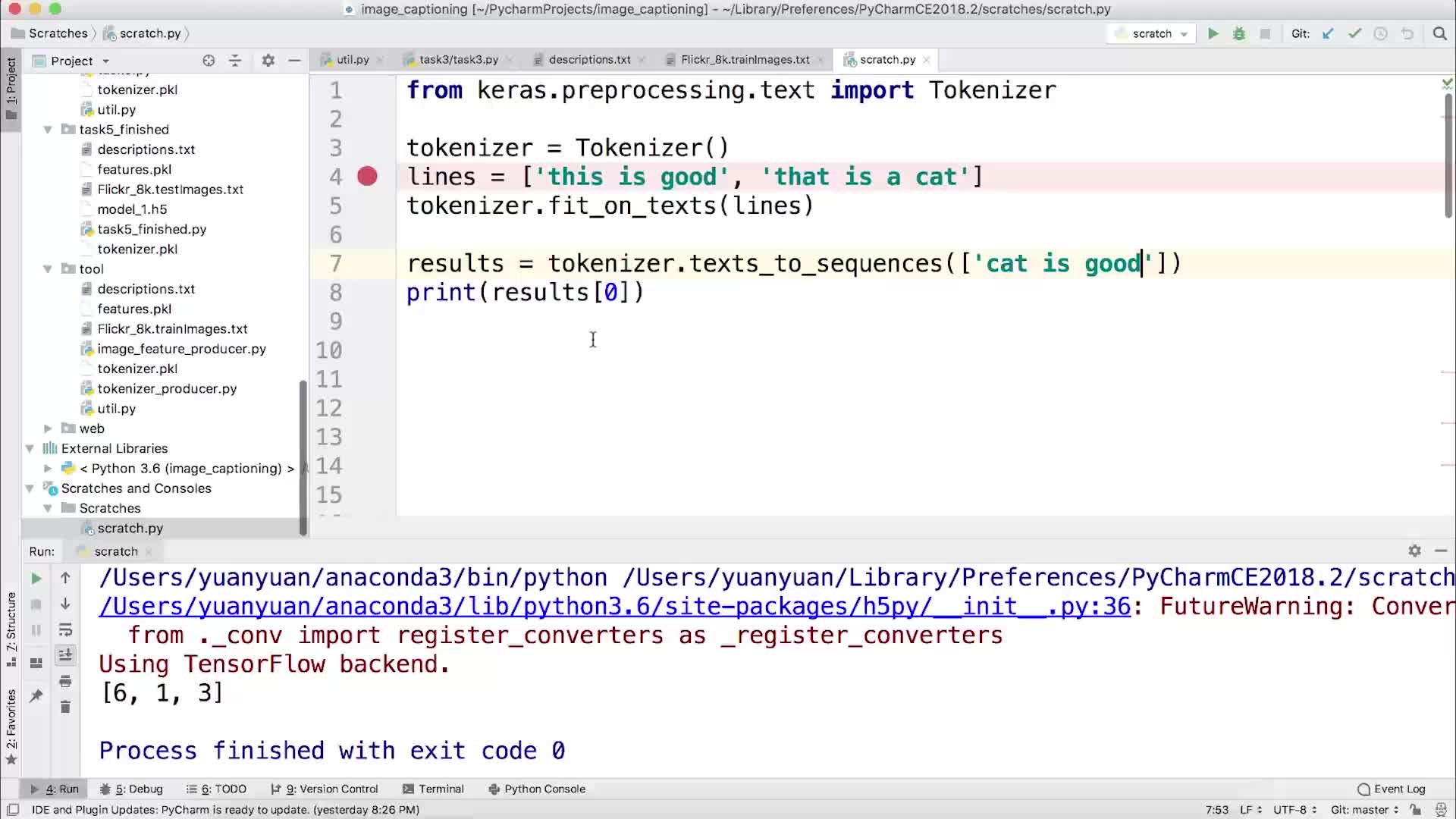This screenshot has height=819, width=1456.
Task: Select tokenizer_producer.py in project tree
Action: pyautogui.click(x=167, y=388)
